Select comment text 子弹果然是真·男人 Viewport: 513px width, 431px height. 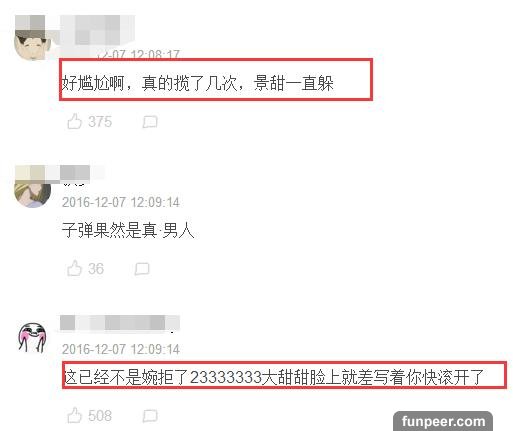coord(128,230)
